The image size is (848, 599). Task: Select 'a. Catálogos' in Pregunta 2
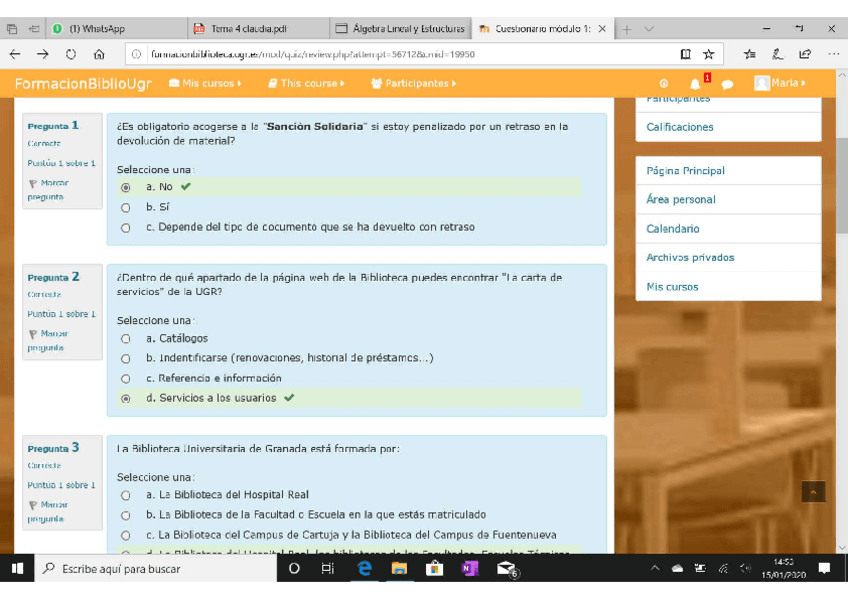tap(125, 339)
